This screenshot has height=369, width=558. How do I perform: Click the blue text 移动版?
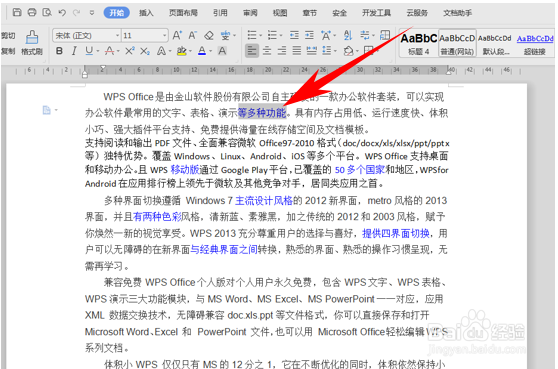185,170
